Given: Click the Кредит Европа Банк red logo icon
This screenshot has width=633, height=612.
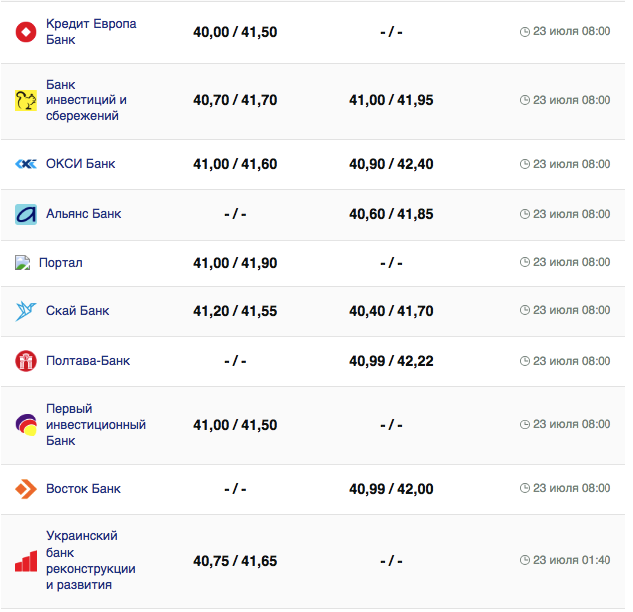Looking at the screenshot, I should tap(26, 32).
